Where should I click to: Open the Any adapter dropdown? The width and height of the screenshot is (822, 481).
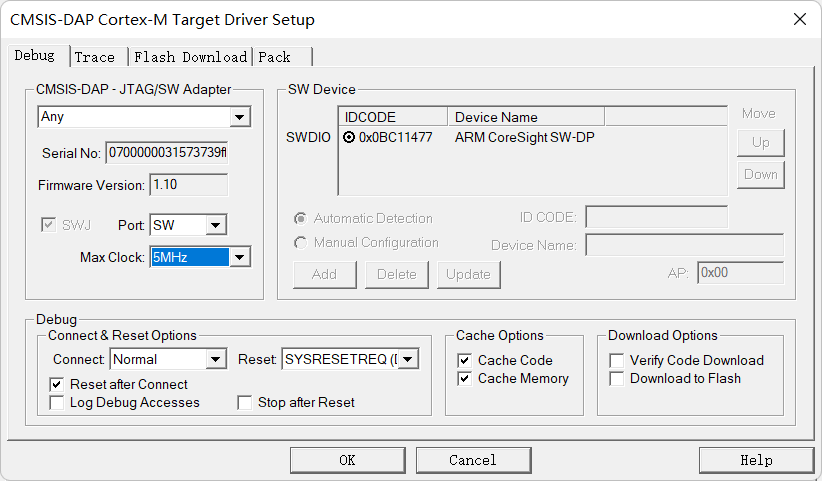(x=240, y=117)
